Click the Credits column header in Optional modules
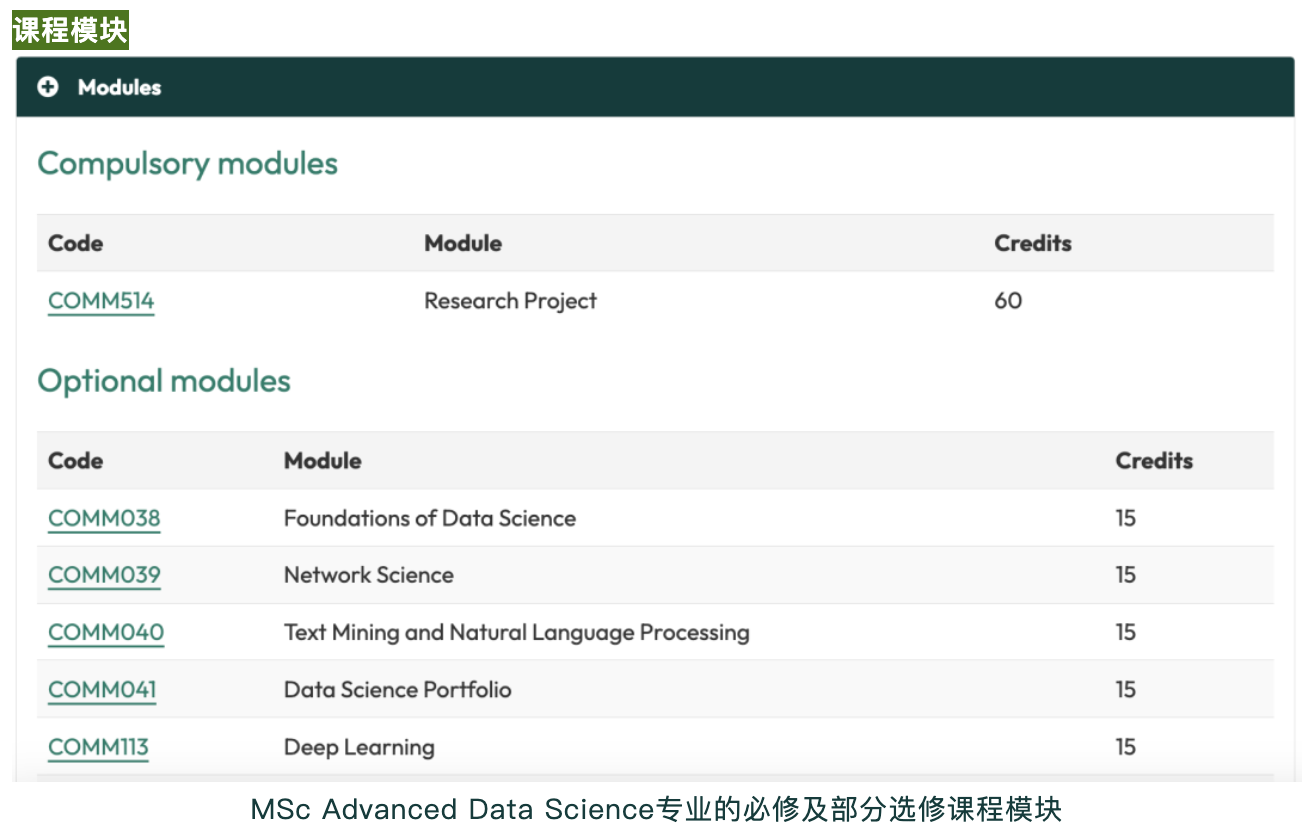The image size is (1316, 838). pyautogui.click(x=1154, y=461)
